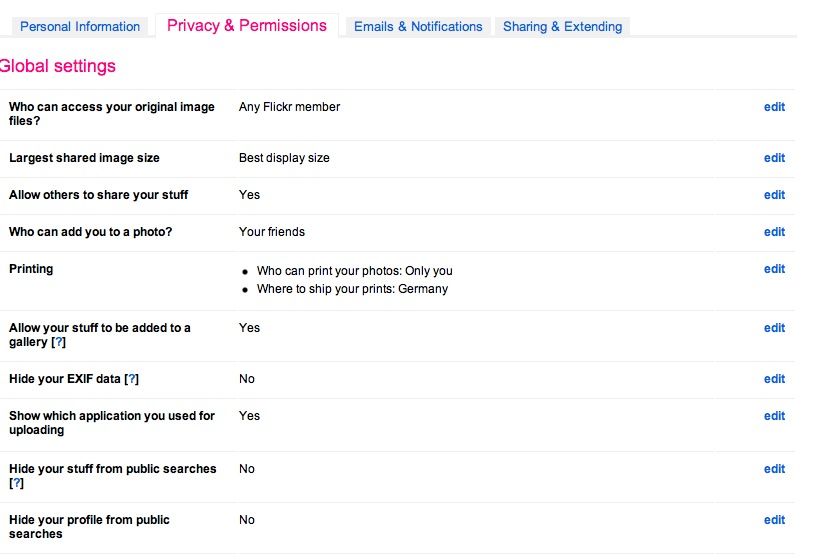Click the 'Any Flickr member' value text

289,107
